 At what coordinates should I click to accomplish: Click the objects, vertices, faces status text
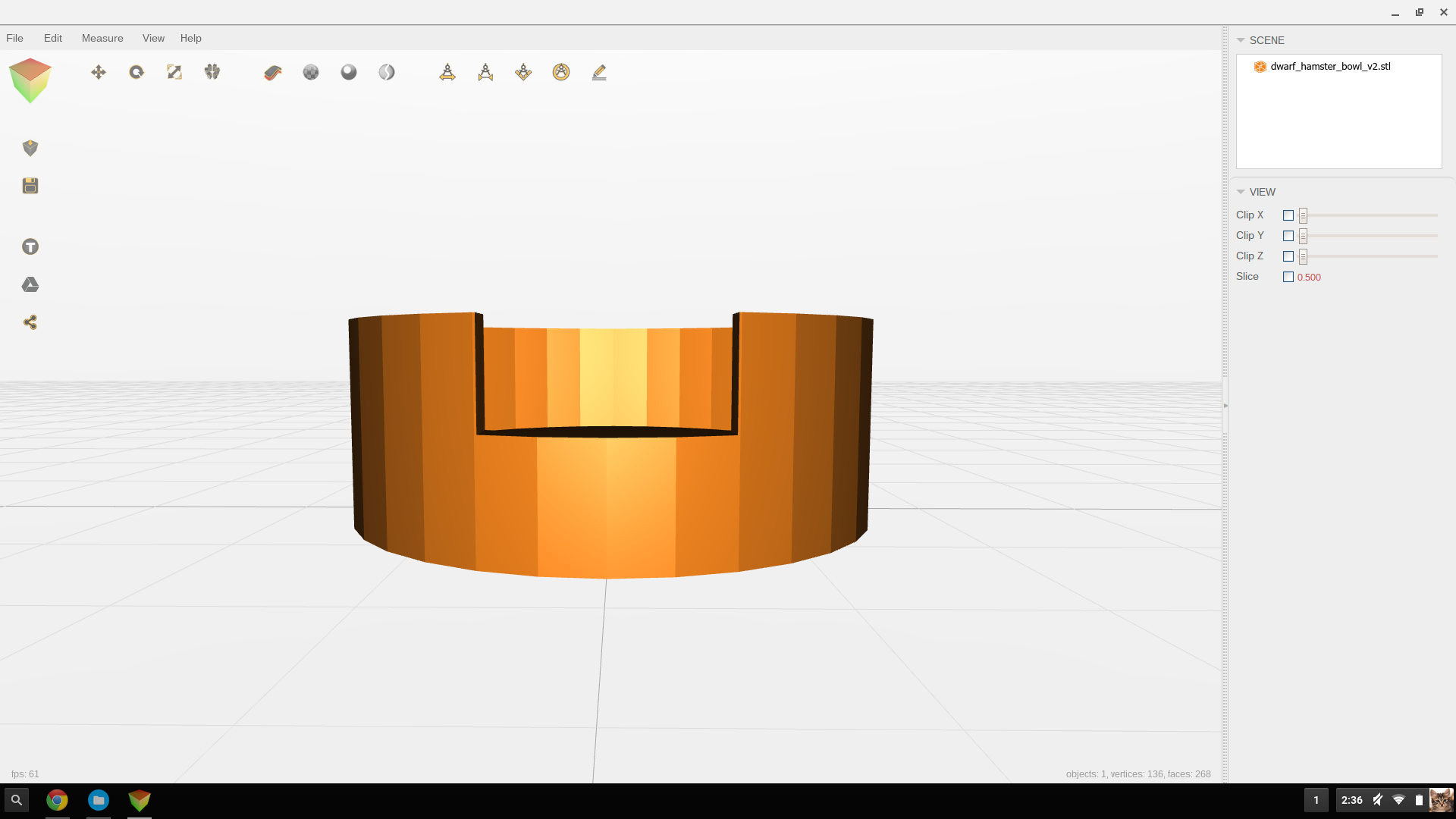(1138, 774)
